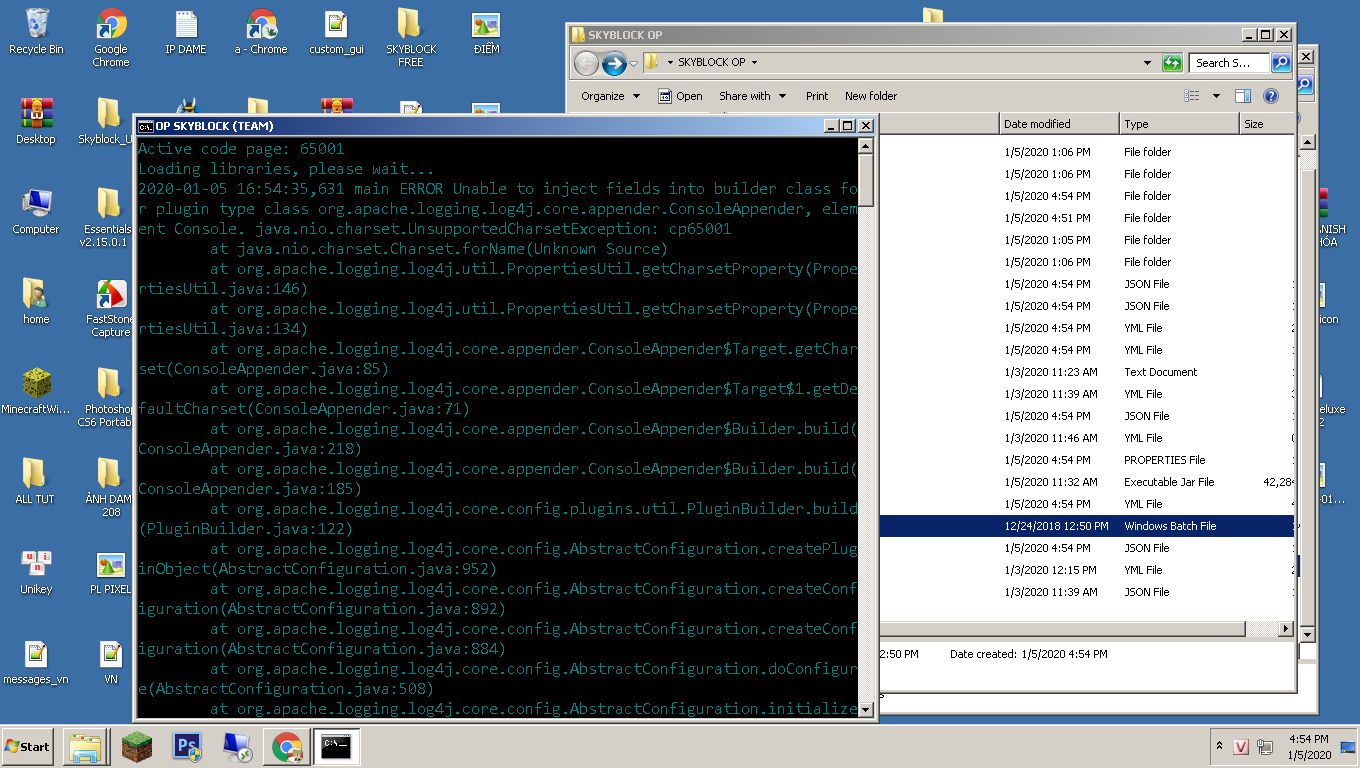The width and height of the screenshot is (1360, 768).
Task: Sort files by Date modified column
Action: tap(1058, 124)
